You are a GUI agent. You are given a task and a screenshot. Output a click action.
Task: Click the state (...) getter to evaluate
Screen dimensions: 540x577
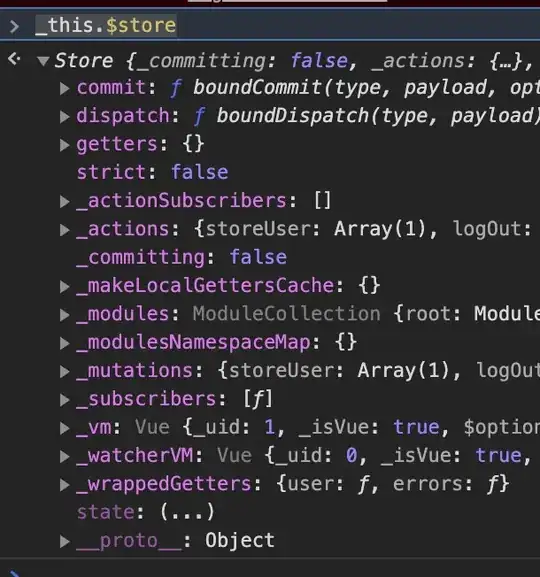pos(188,512)
